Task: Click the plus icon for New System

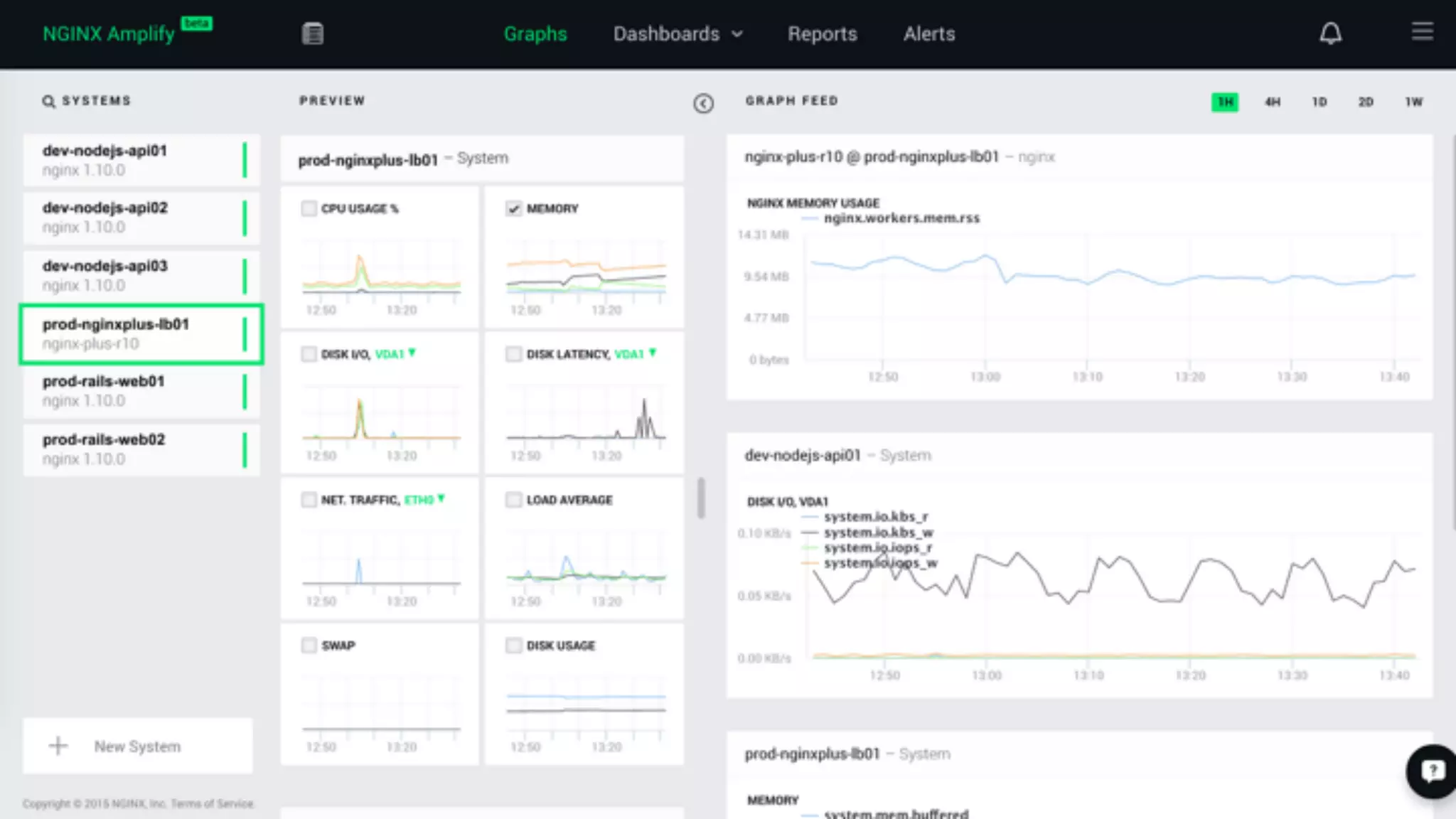Action: (x=58, y=746)
